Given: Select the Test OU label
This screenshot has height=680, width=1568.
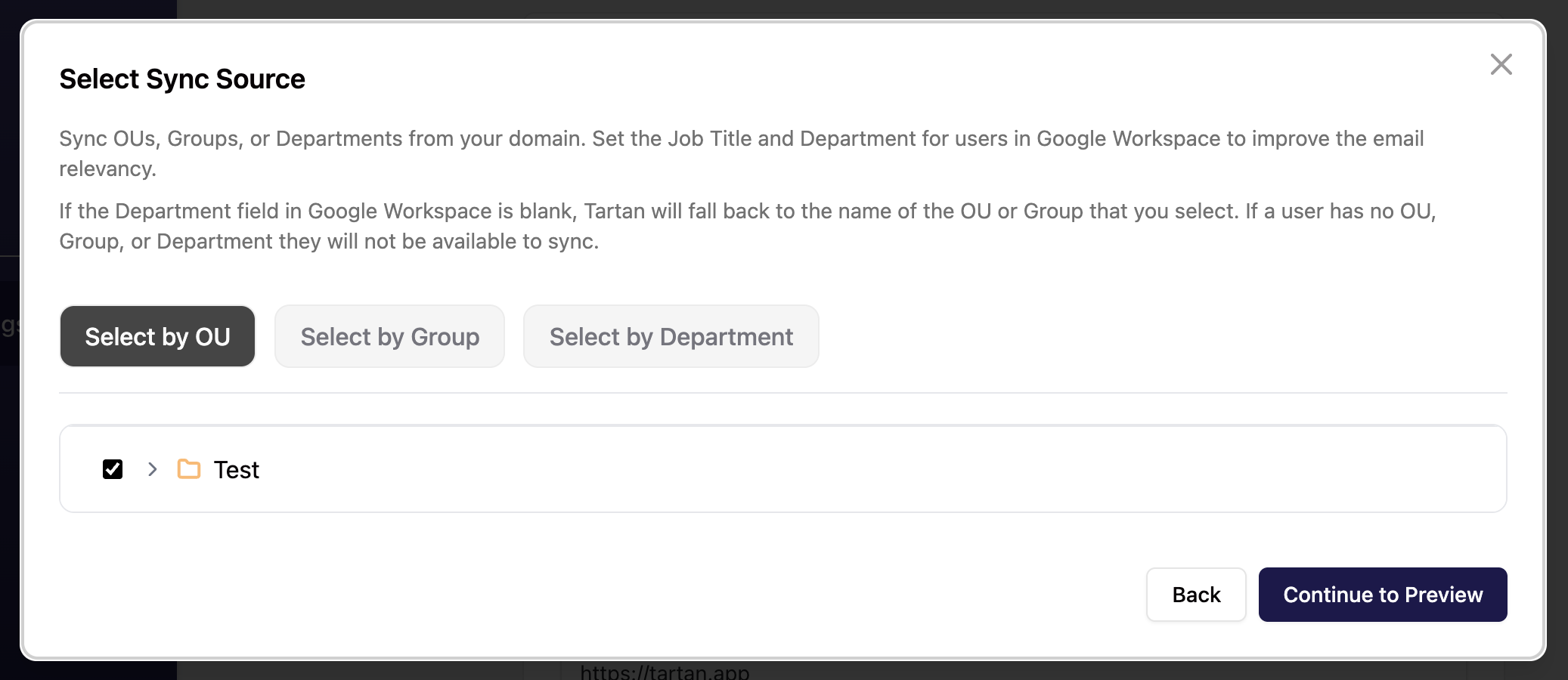Looking at the screenshot, I should tap(237, 470).
